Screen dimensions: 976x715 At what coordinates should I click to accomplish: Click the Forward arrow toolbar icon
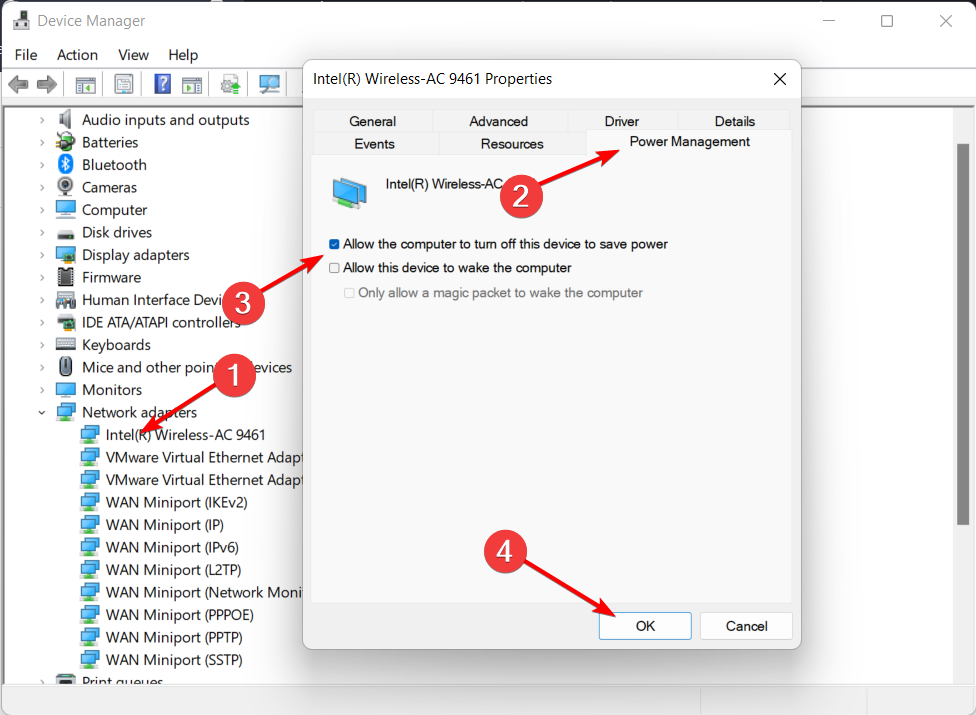click(x=47, y=84)
